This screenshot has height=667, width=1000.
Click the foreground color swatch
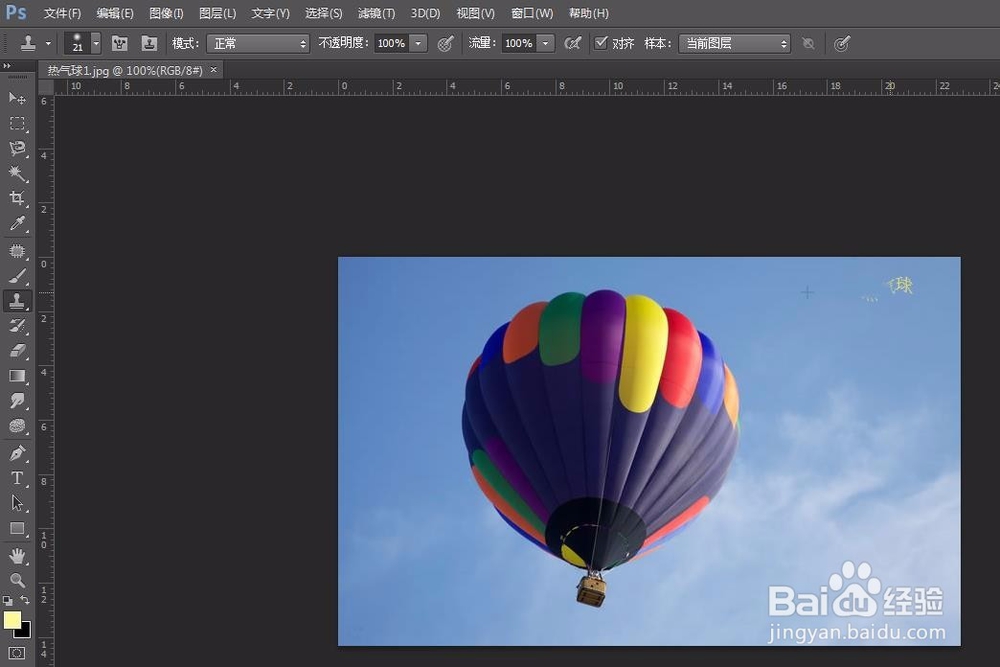click(x=11, y=620)
